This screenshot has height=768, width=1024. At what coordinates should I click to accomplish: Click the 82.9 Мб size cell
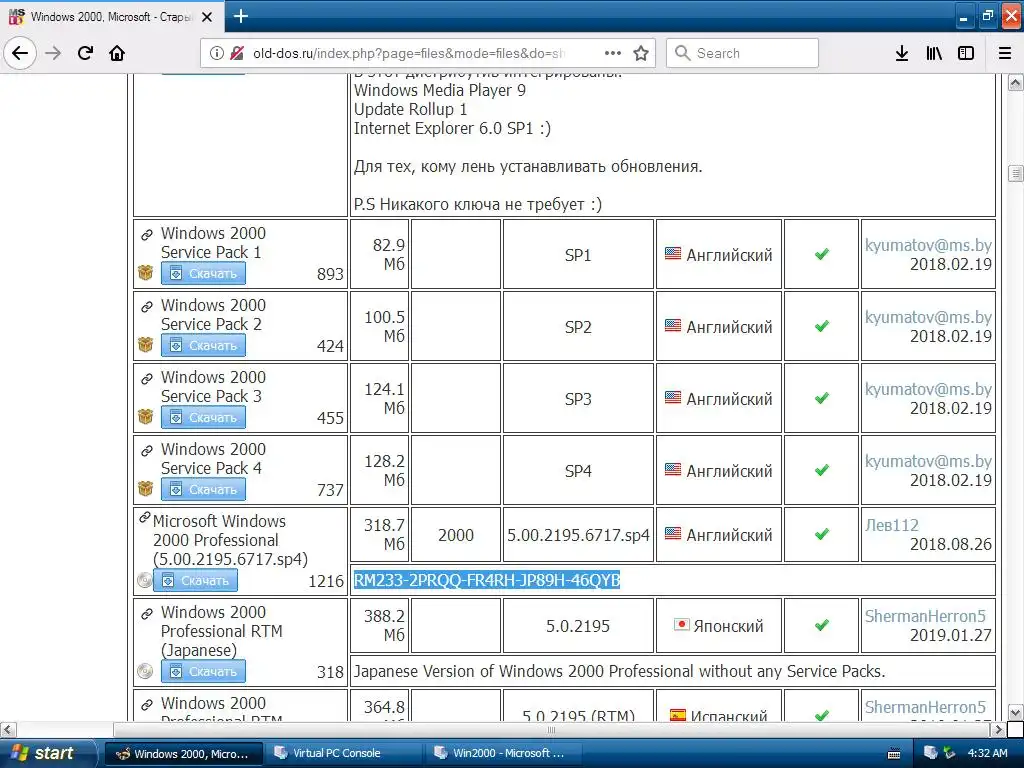[x=380, y=255]
